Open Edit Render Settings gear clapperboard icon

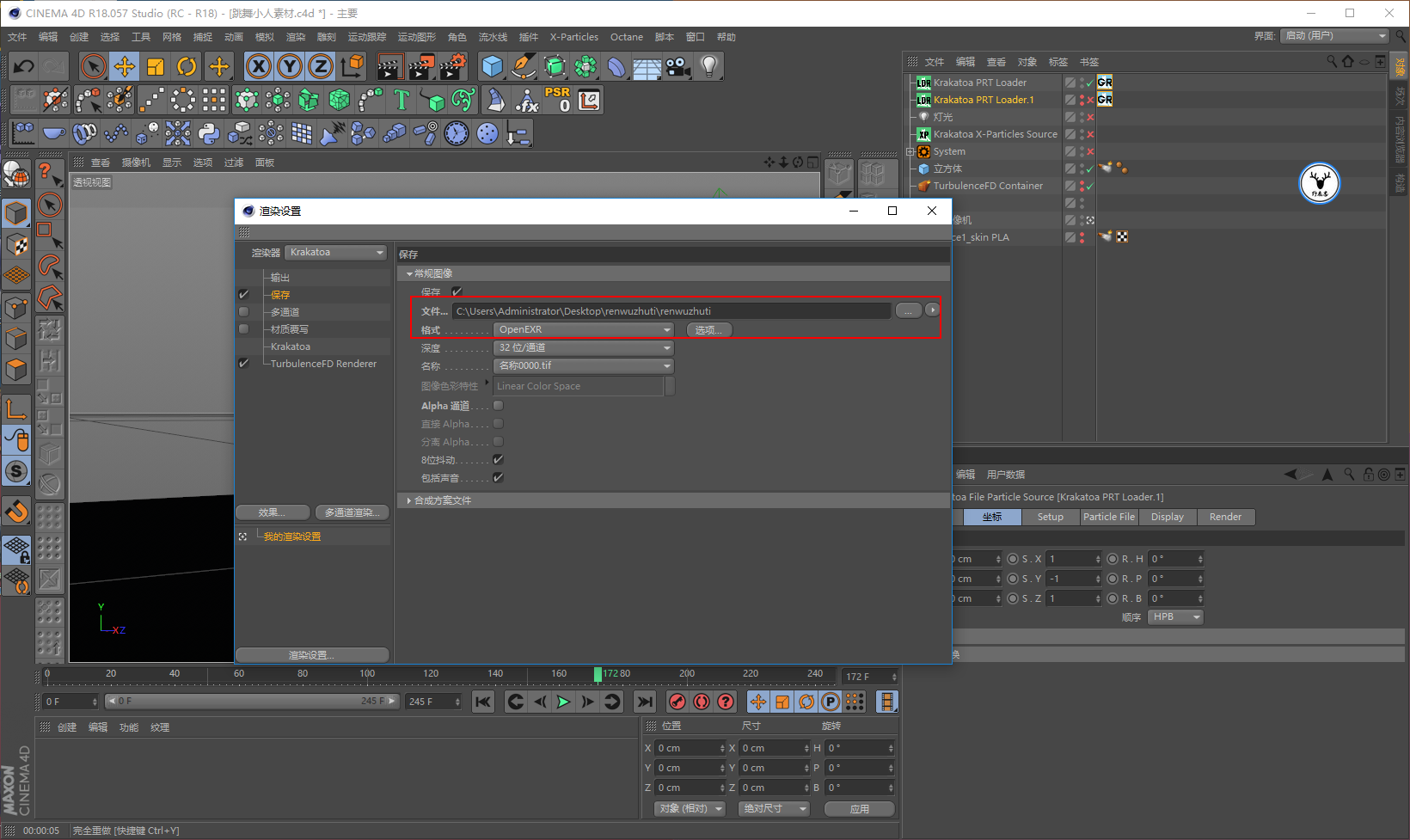[x=453, y=66]
